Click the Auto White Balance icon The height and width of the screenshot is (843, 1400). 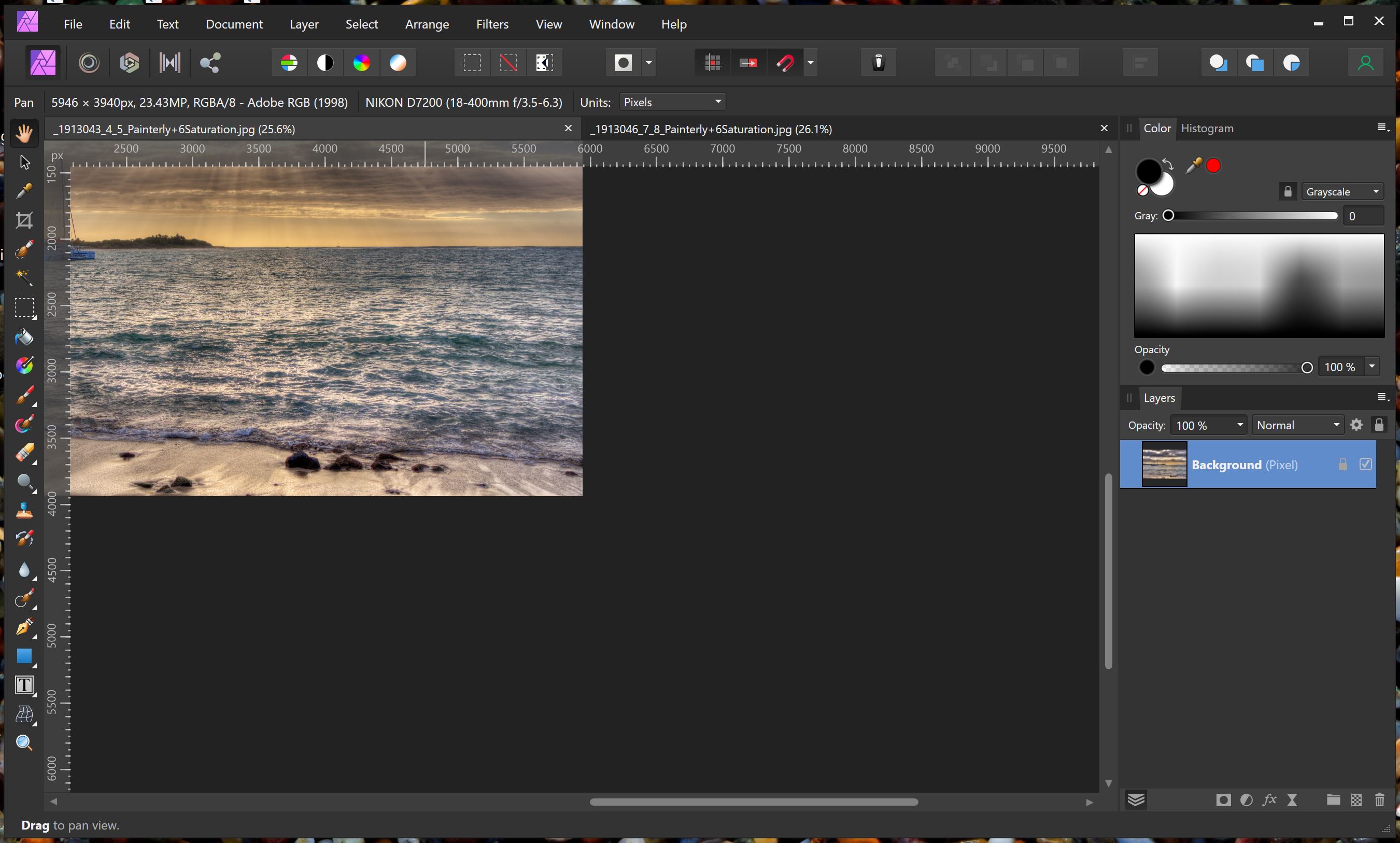point(398,63)
